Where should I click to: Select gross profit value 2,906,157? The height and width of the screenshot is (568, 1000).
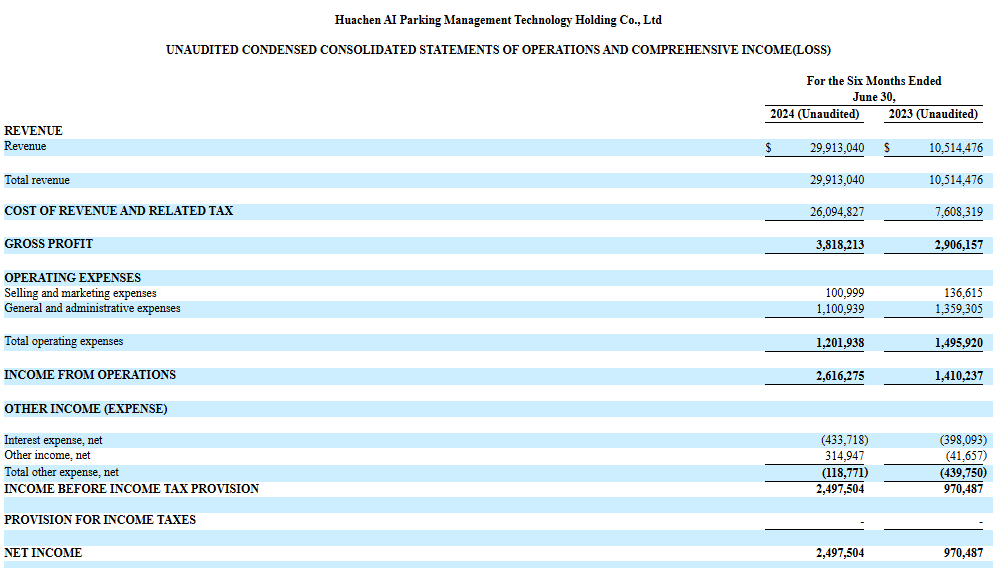pos(959,245)
